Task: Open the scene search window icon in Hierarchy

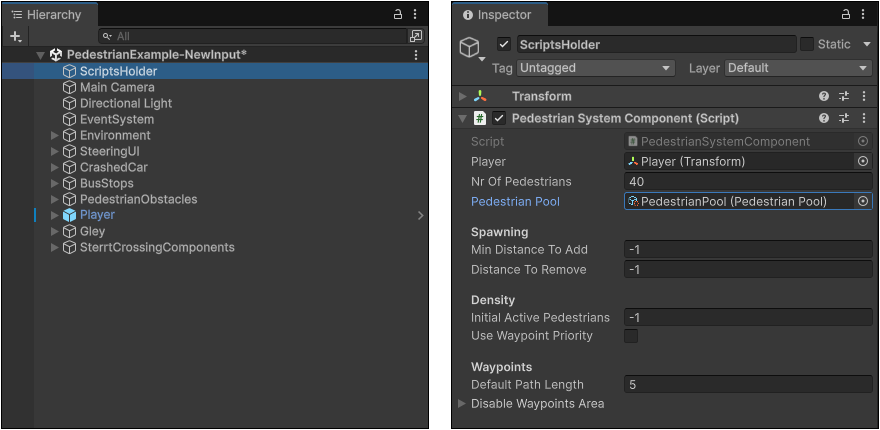Action: point(416,36)
